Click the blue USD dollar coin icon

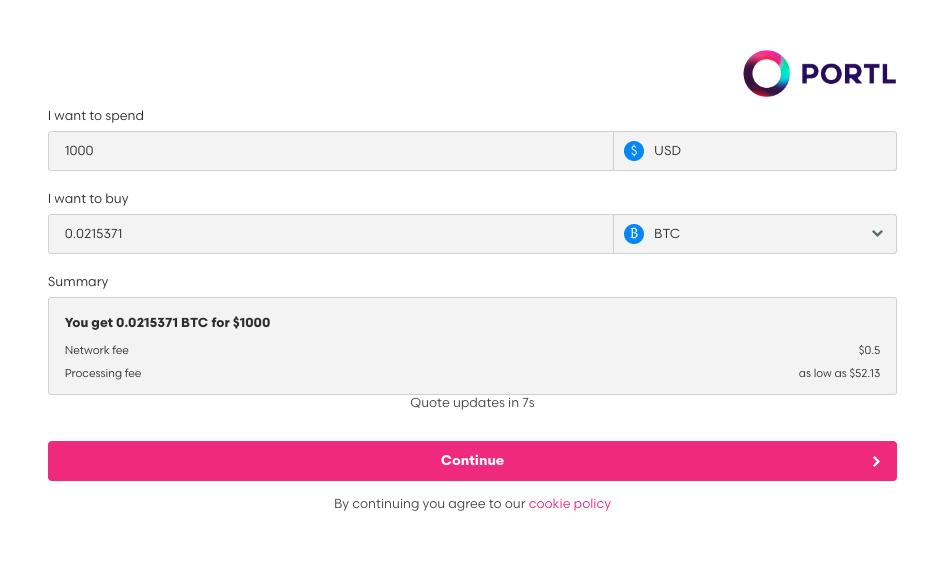[634, 151]
